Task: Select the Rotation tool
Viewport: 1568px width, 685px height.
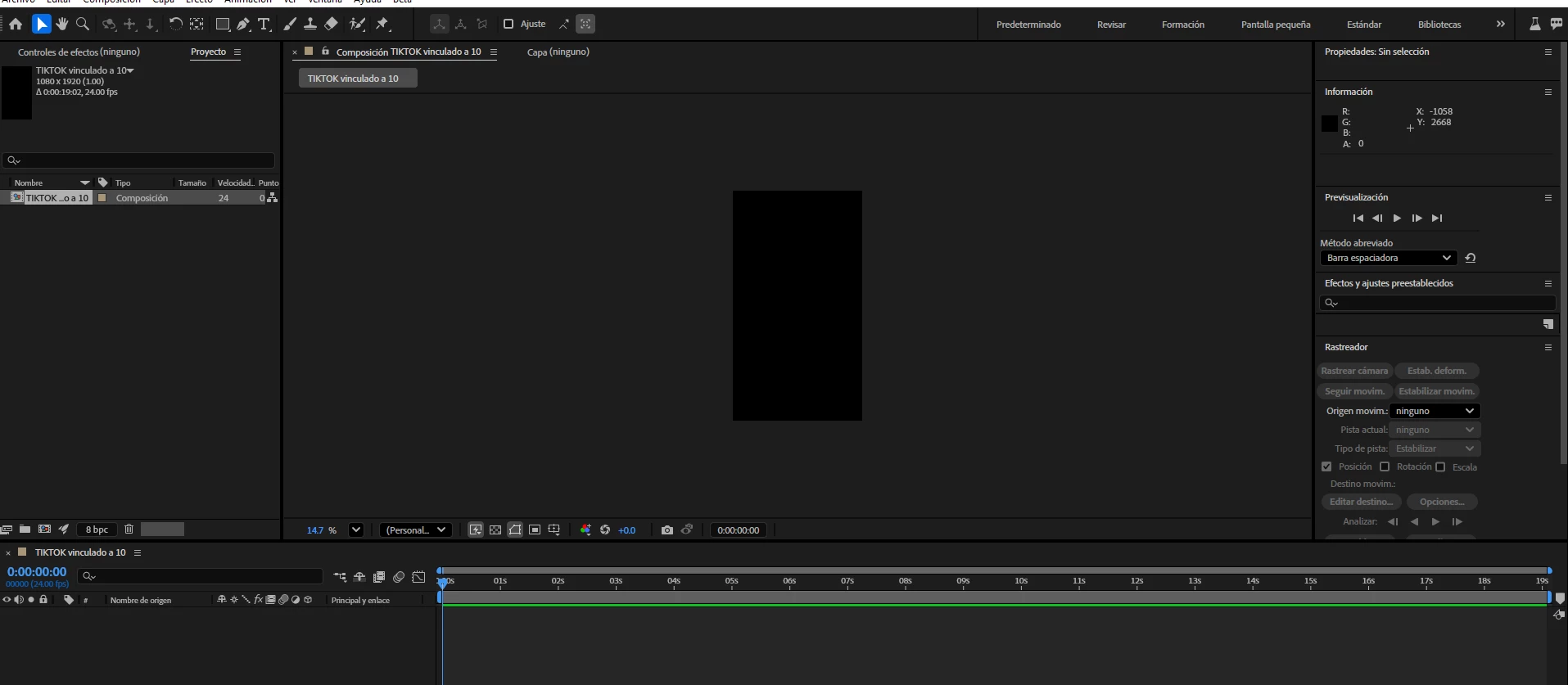Action: (x=175, y=25)
